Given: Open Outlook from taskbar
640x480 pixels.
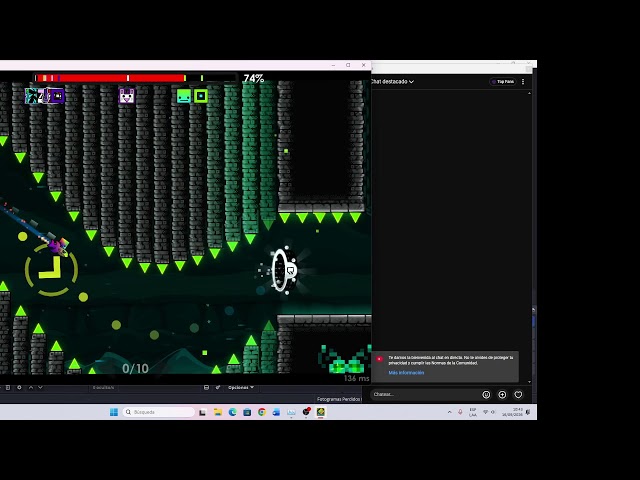Looking at the screenshot, I should (276, 412).
